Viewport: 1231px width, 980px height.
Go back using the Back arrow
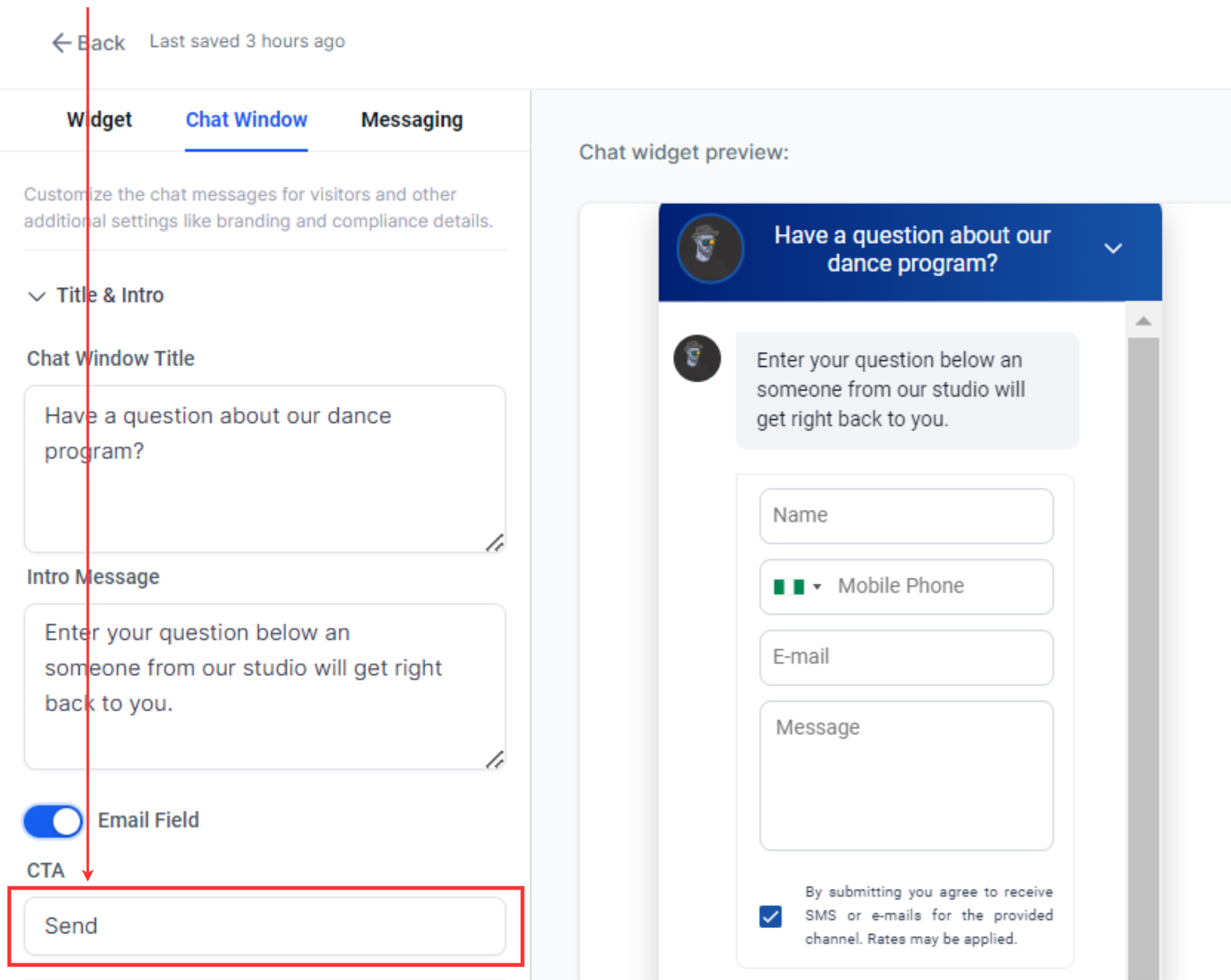coord(88,42)
